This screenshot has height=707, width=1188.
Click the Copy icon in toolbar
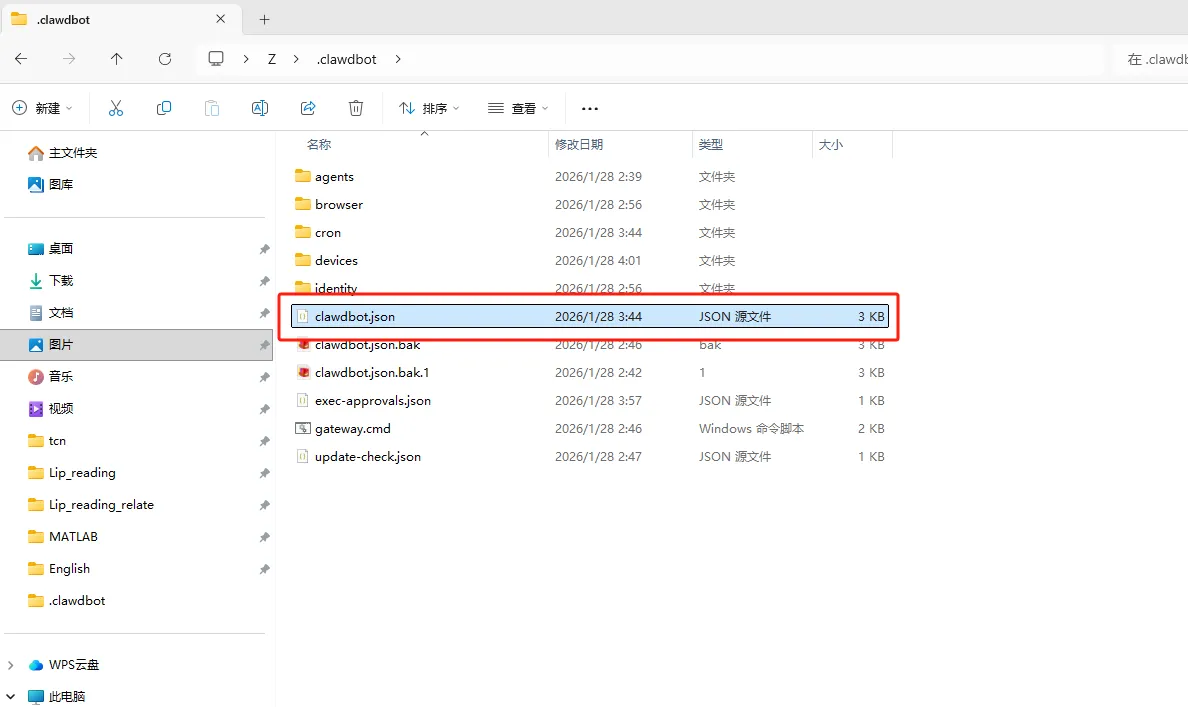click(164, 108)
